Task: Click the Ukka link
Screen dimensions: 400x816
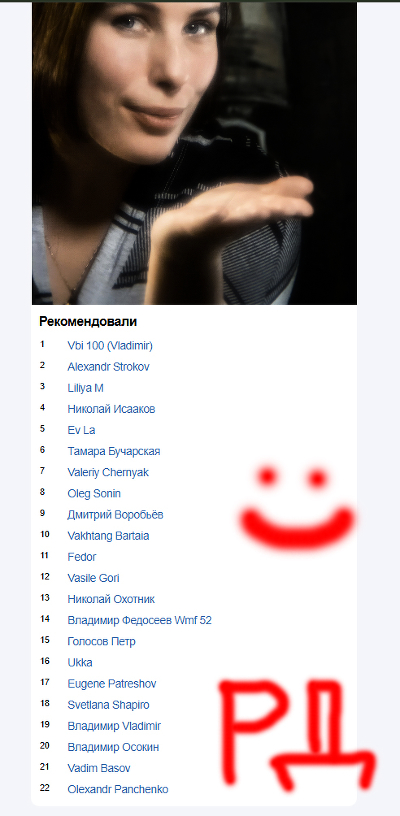Action: click(80, 662)
